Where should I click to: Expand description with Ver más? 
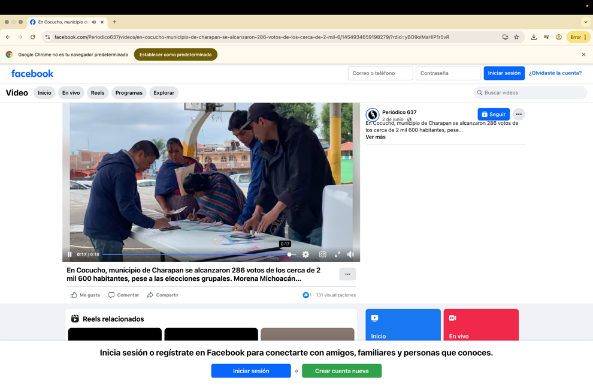pyautogui.click(x=375, y=137)
